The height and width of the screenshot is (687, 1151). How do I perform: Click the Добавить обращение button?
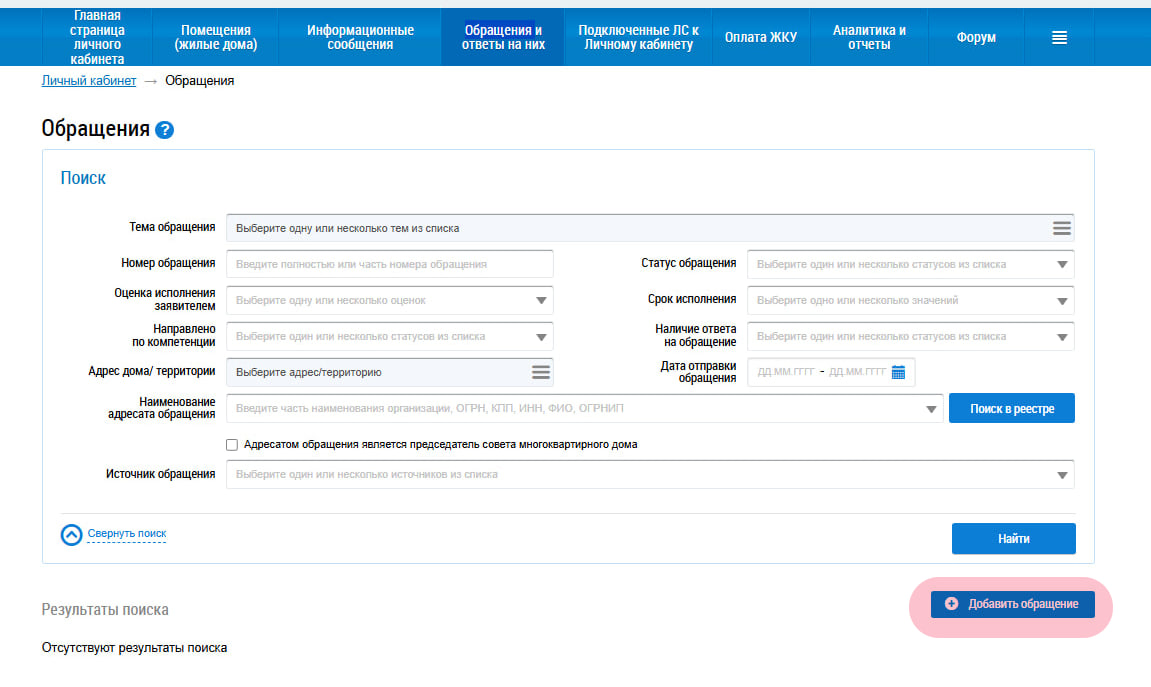point(1013,604)
